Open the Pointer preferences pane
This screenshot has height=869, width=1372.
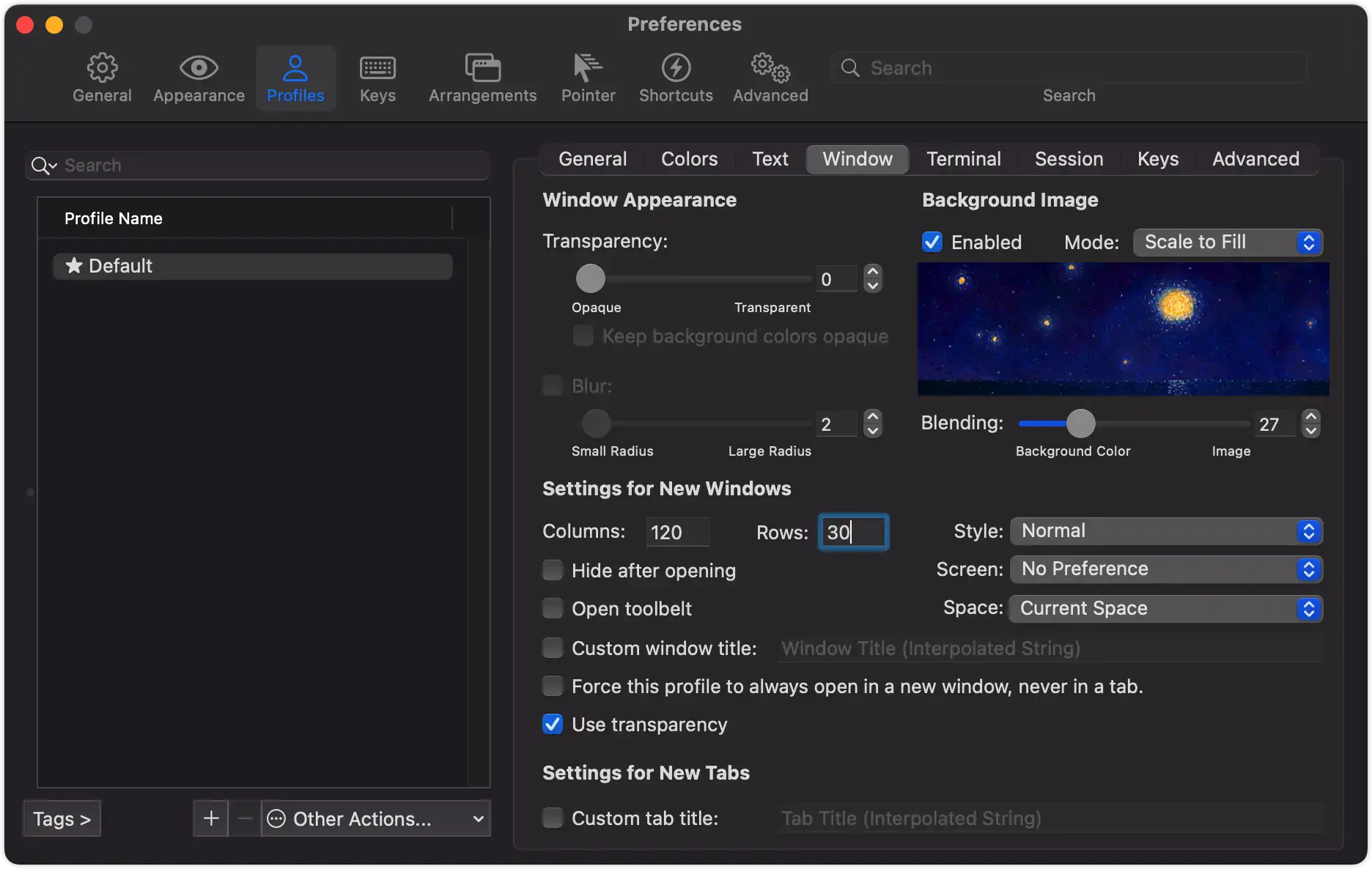588,78
